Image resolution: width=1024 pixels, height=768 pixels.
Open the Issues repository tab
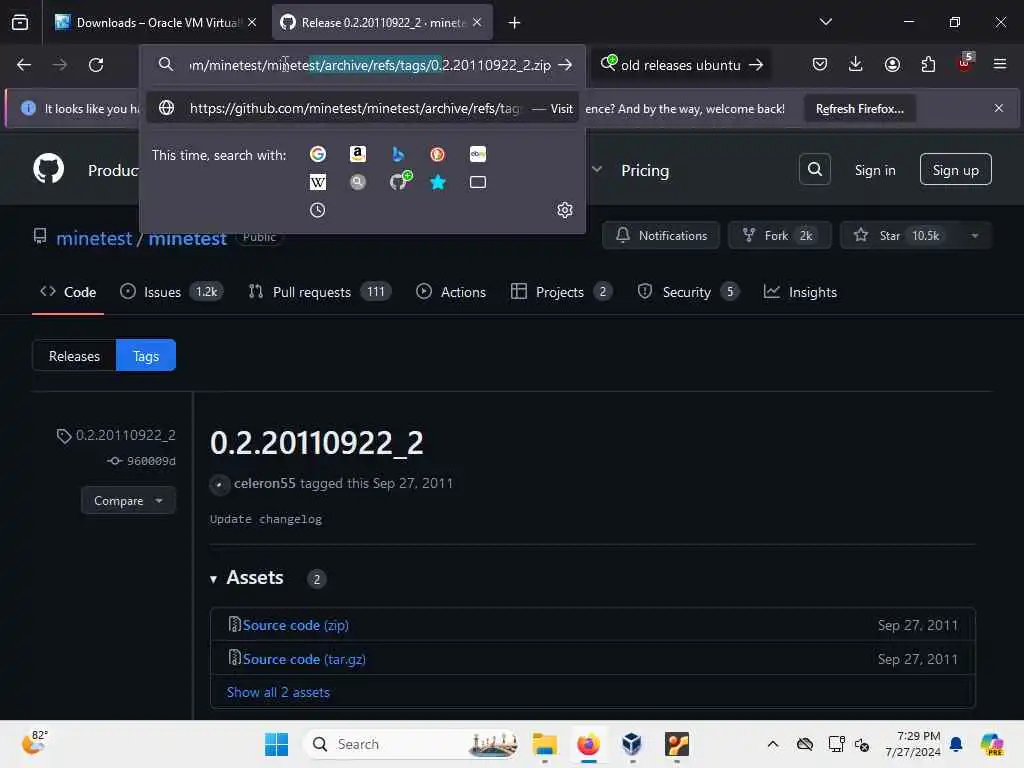[172, 292]
